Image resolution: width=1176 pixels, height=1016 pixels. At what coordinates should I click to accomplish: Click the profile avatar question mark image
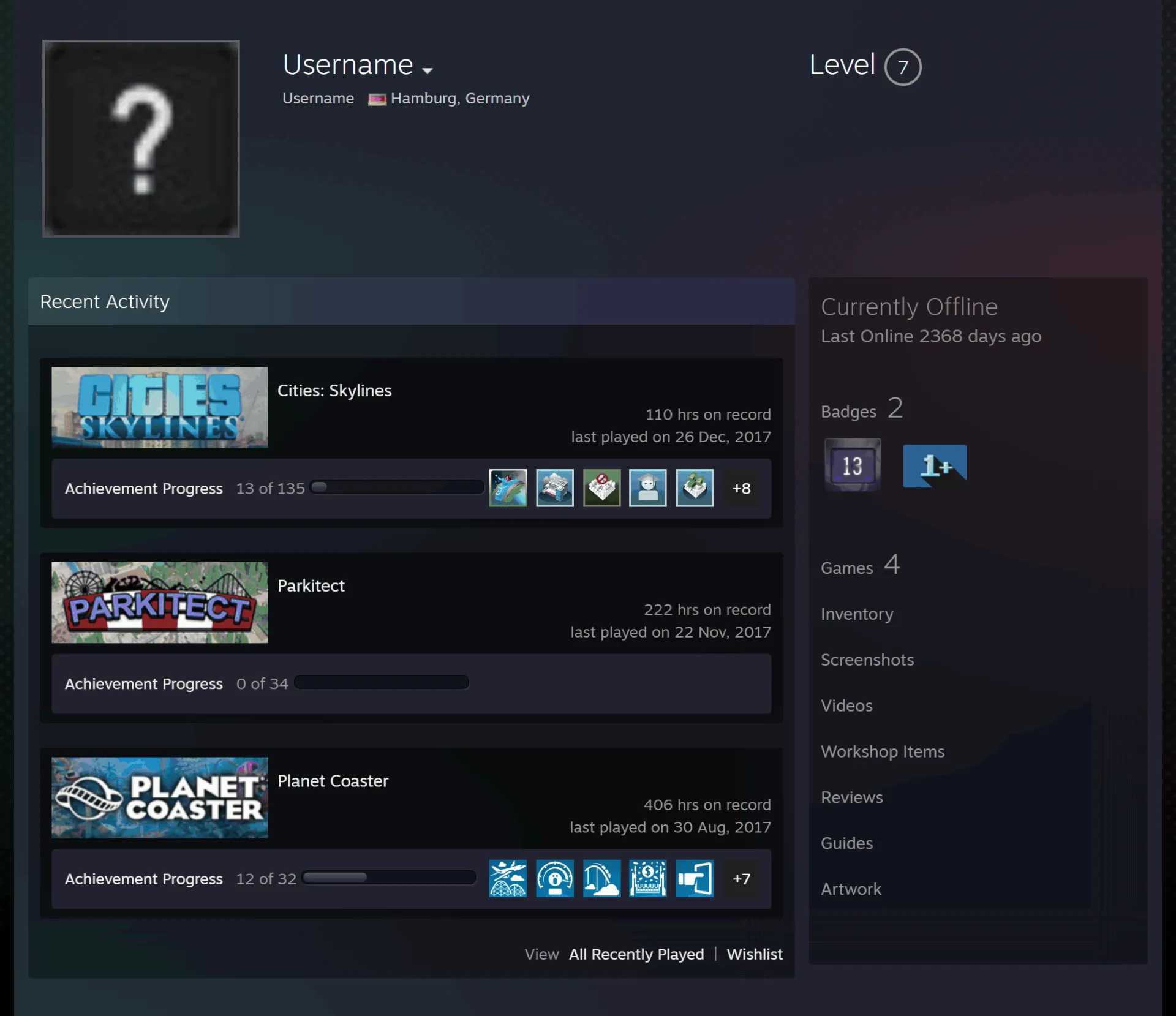[141, 138]
